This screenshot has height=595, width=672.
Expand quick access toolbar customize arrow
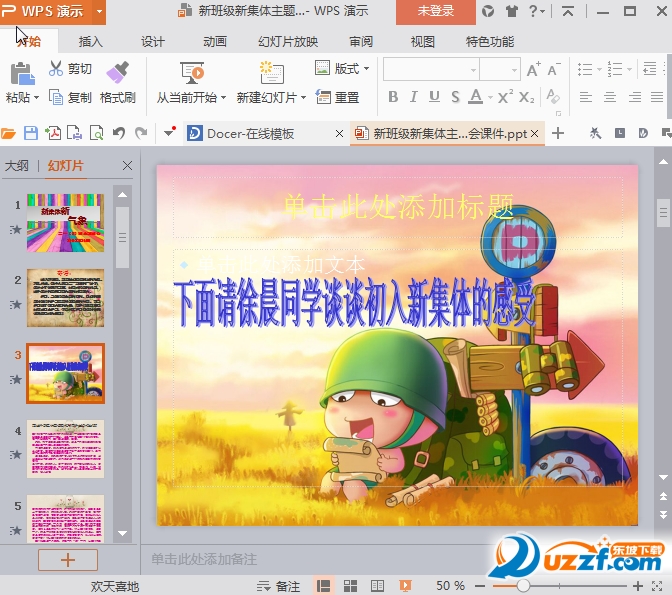[170, 133]
